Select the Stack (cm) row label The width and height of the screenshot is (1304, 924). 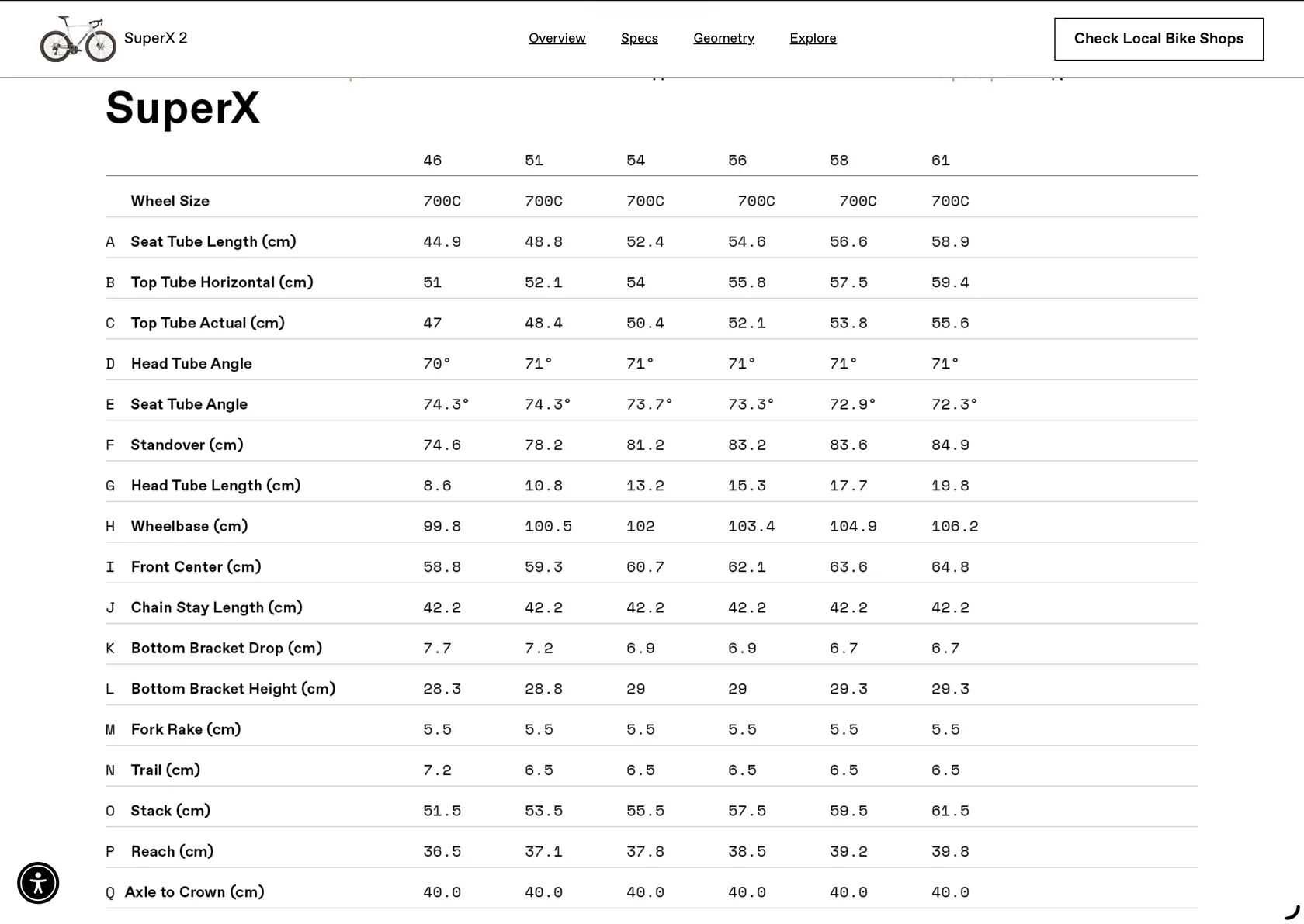(x=170, y=811)
